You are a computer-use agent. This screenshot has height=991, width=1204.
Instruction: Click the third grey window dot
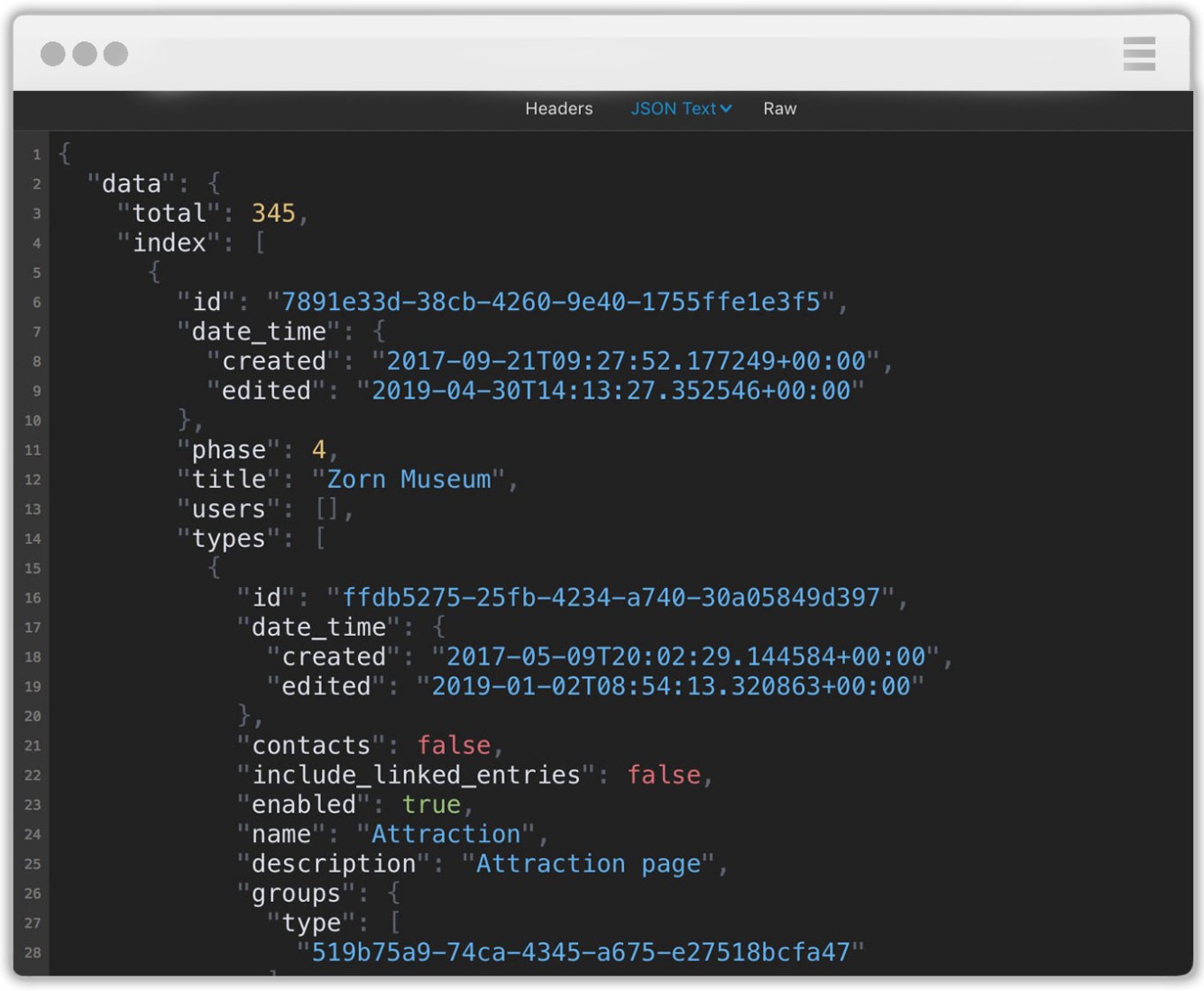[x=115, y=54]
